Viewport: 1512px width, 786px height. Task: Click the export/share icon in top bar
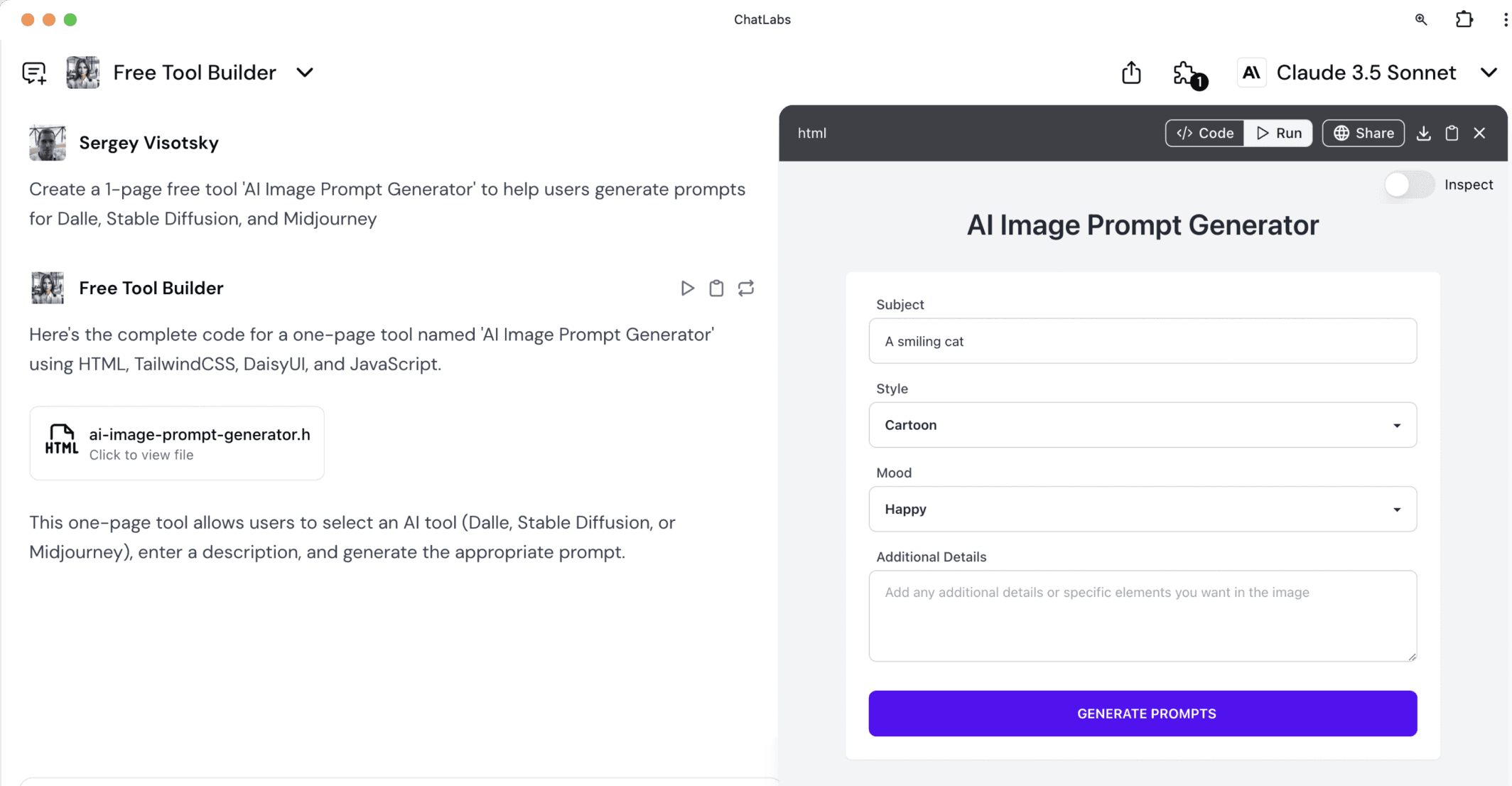[1131, 72]
